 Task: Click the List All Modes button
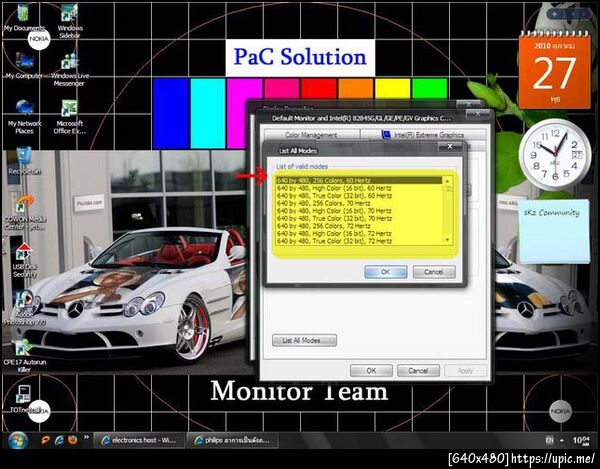click(x=305, y=340)
